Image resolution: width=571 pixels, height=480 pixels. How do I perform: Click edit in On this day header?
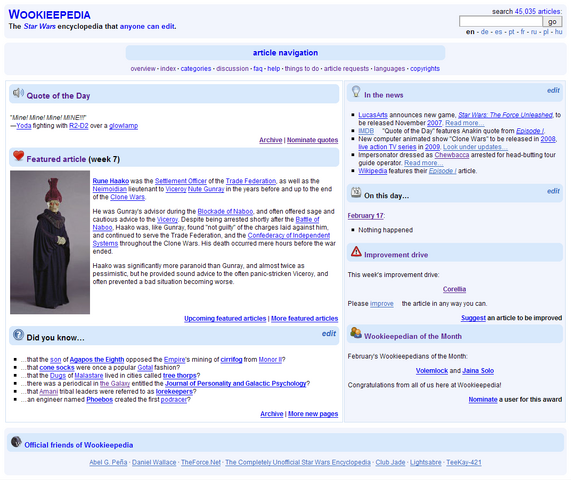[553, 191]
